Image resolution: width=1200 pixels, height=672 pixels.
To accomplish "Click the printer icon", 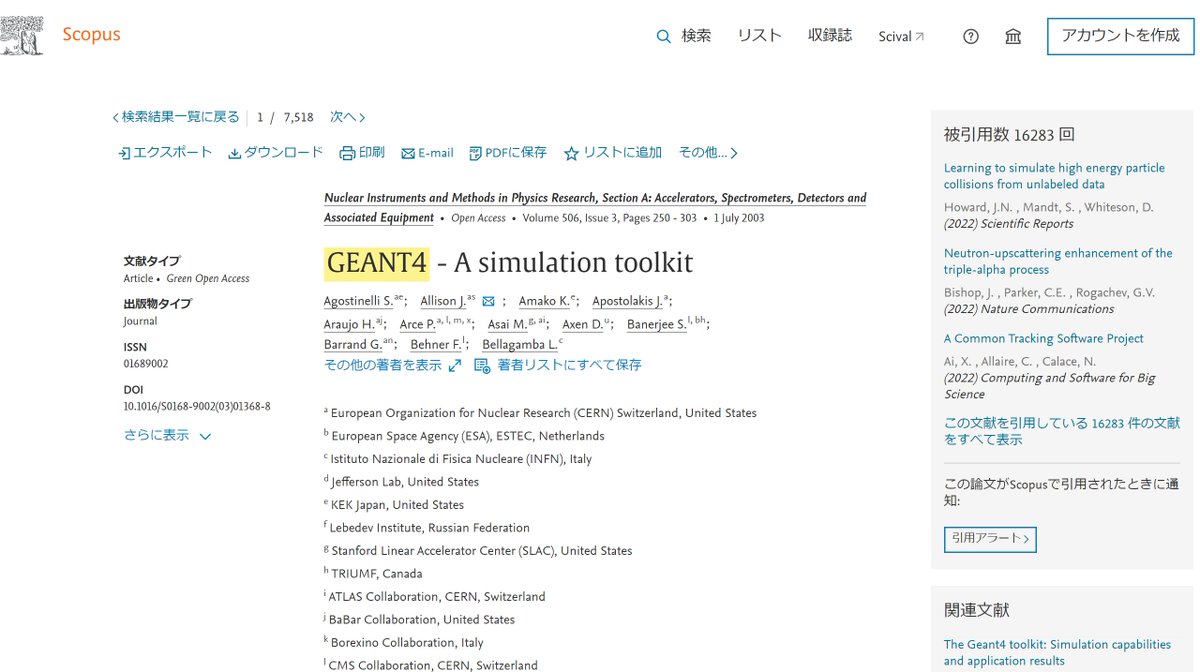I will pyautogui.click(x=347, y=153).
